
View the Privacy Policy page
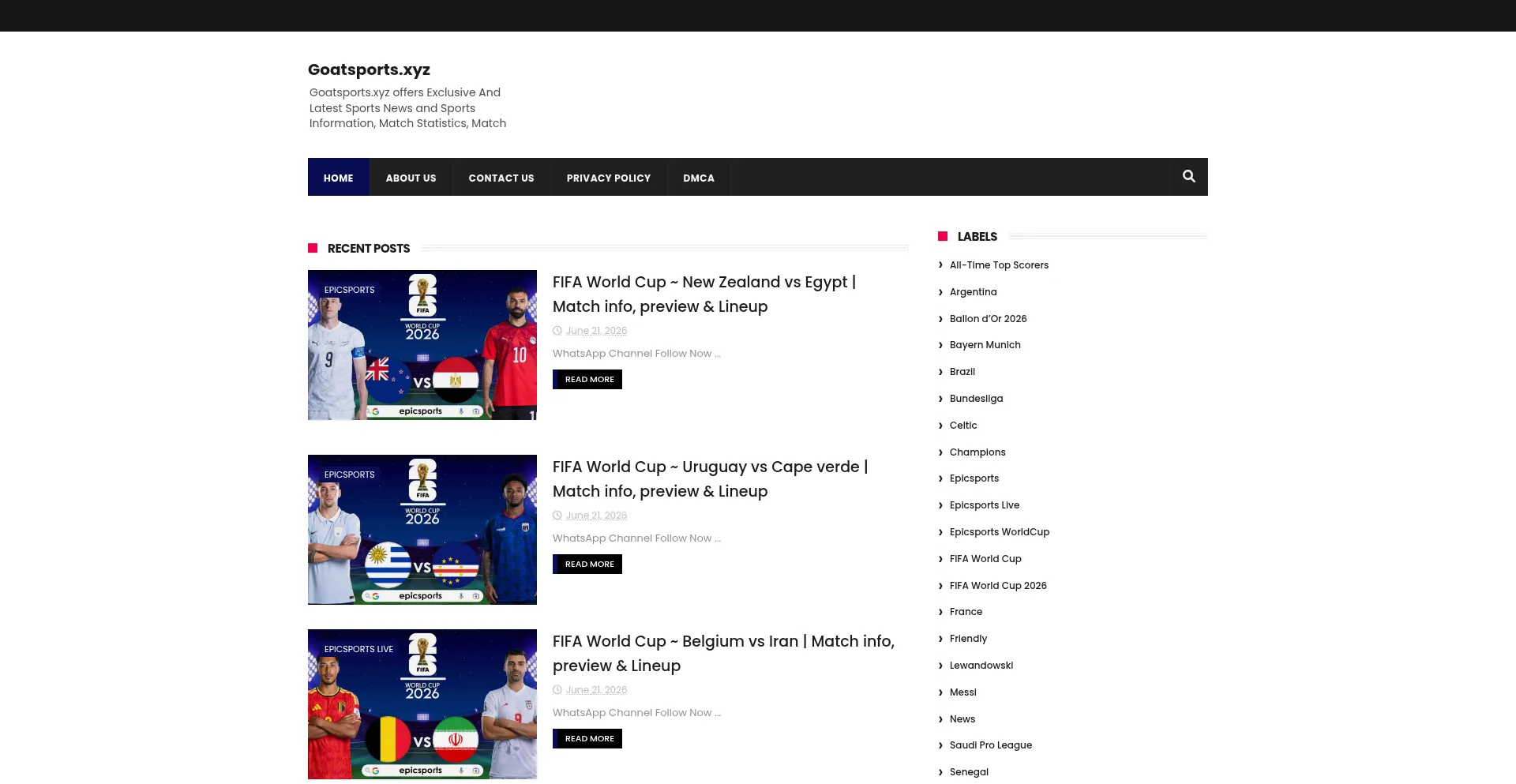point(609,178)
